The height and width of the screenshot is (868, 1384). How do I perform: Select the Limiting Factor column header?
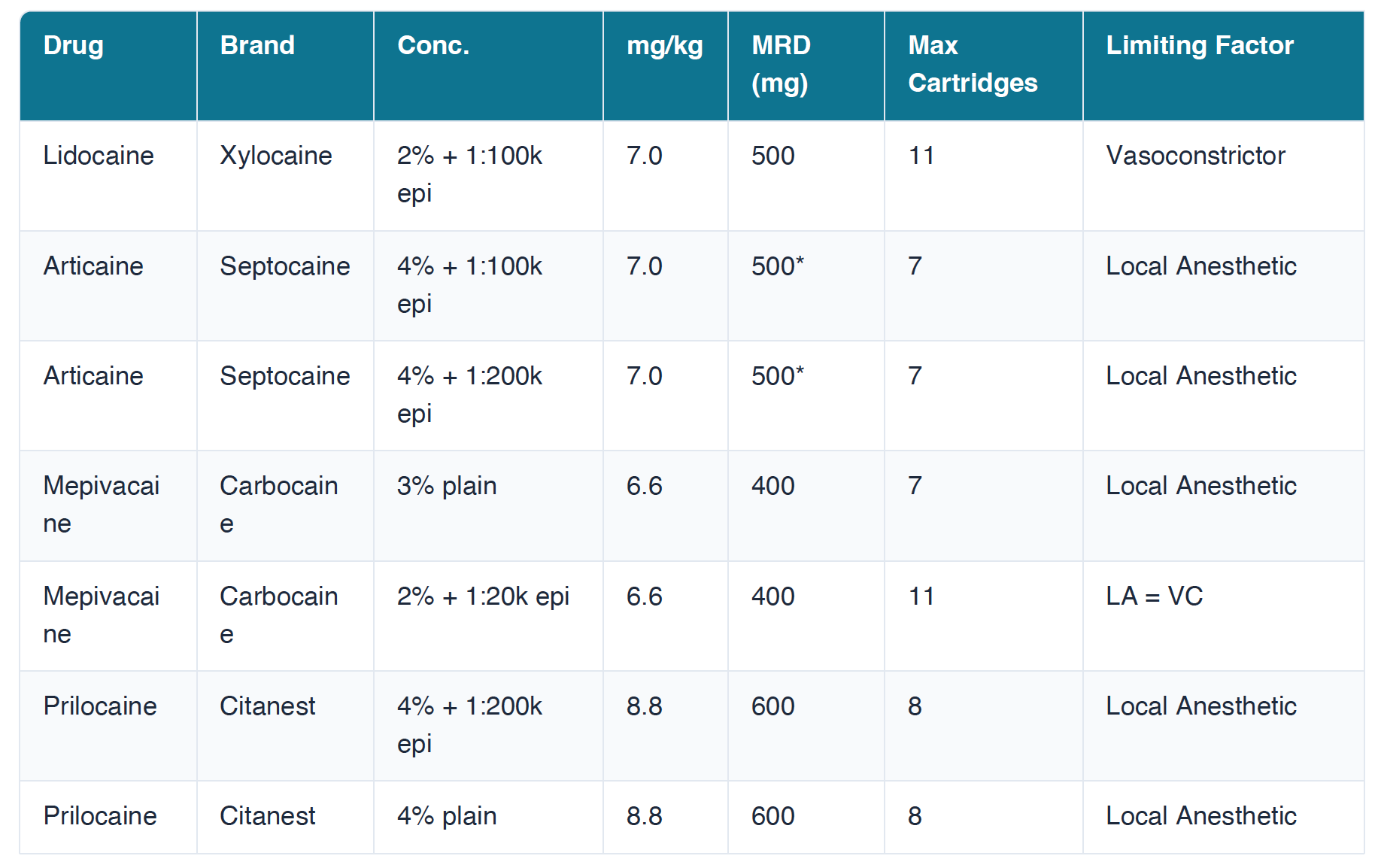[x=1199, y=46]
